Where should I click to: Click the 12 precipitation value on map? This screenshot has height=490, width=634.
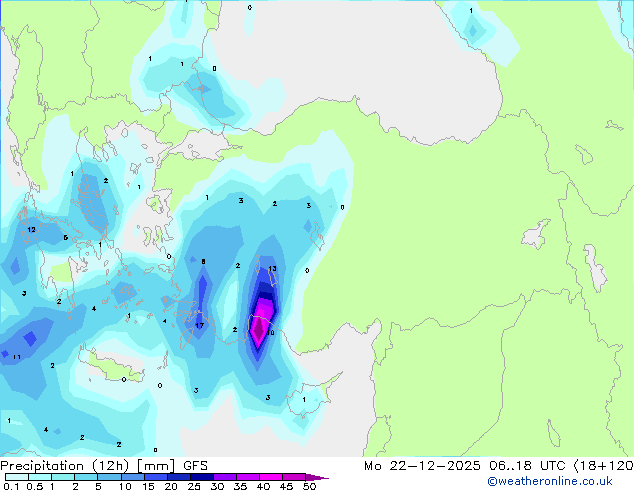coord(31,229)
